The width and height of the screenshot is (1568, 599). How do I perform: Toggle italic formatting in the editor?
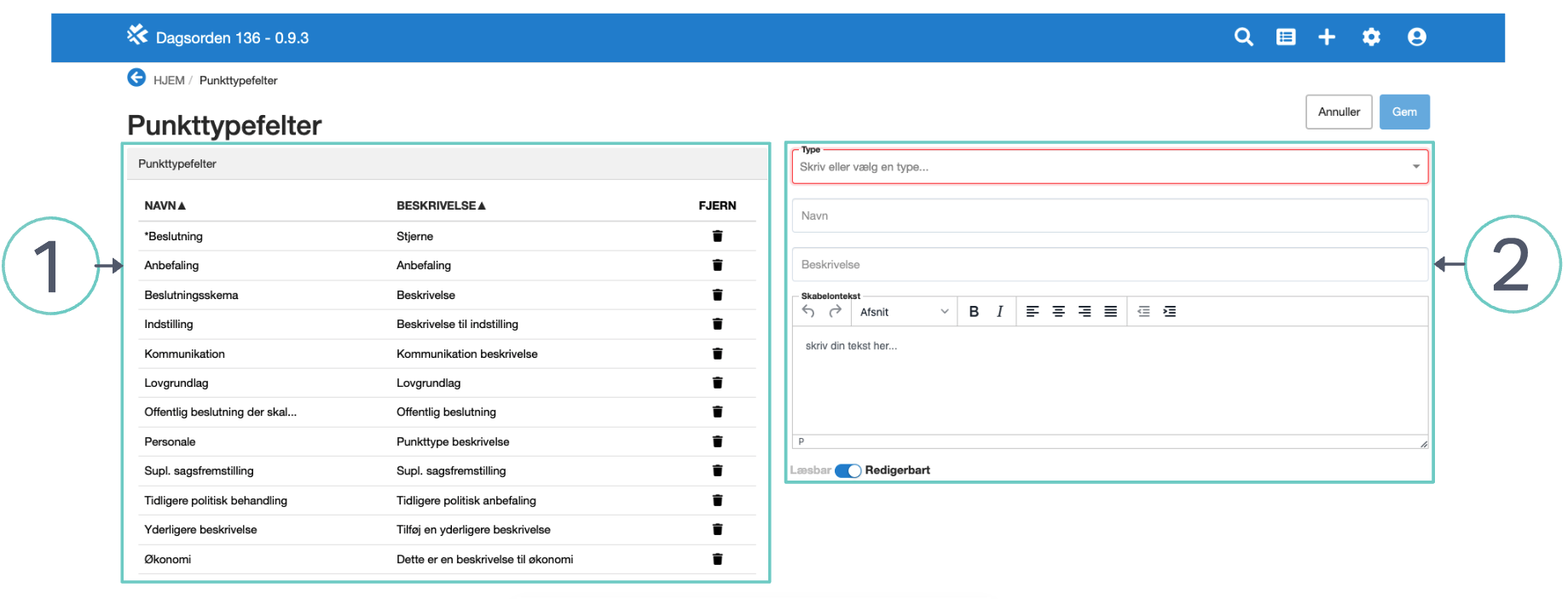pyautogui.click(x=999, y=312)
